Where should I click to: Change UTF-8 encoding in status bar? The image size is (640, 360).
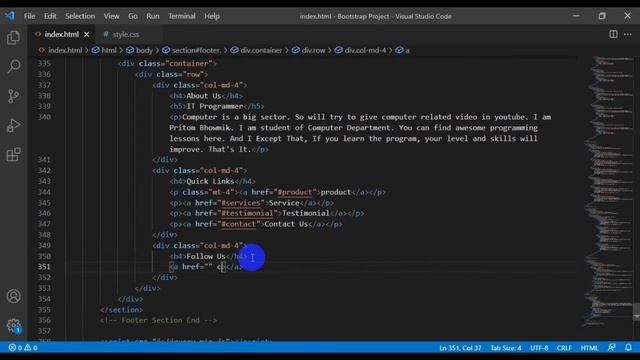click(x=539, y=348)
